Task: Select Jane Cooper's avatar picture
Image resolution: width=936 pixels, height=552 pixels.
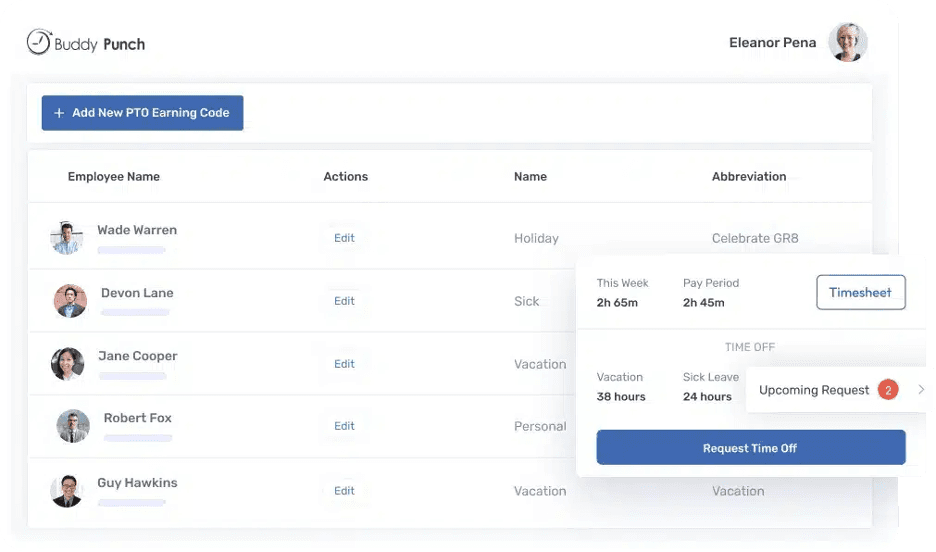Action: click(67, 364)
